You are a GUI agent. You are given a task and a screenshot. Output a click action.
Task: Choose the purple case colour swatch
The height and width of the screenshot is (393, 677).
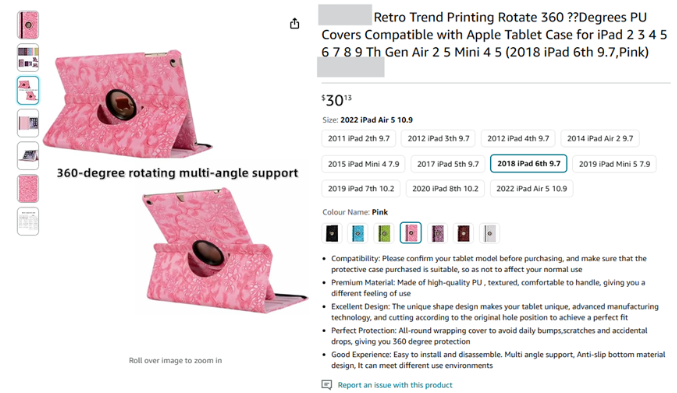pyautogui.click(x=437, y=233)
